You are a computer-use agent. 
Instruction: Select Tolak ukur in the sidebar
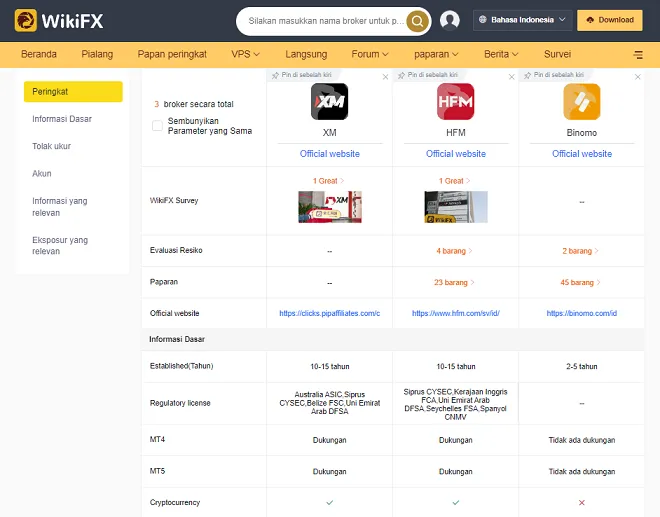tap(51, 147)
